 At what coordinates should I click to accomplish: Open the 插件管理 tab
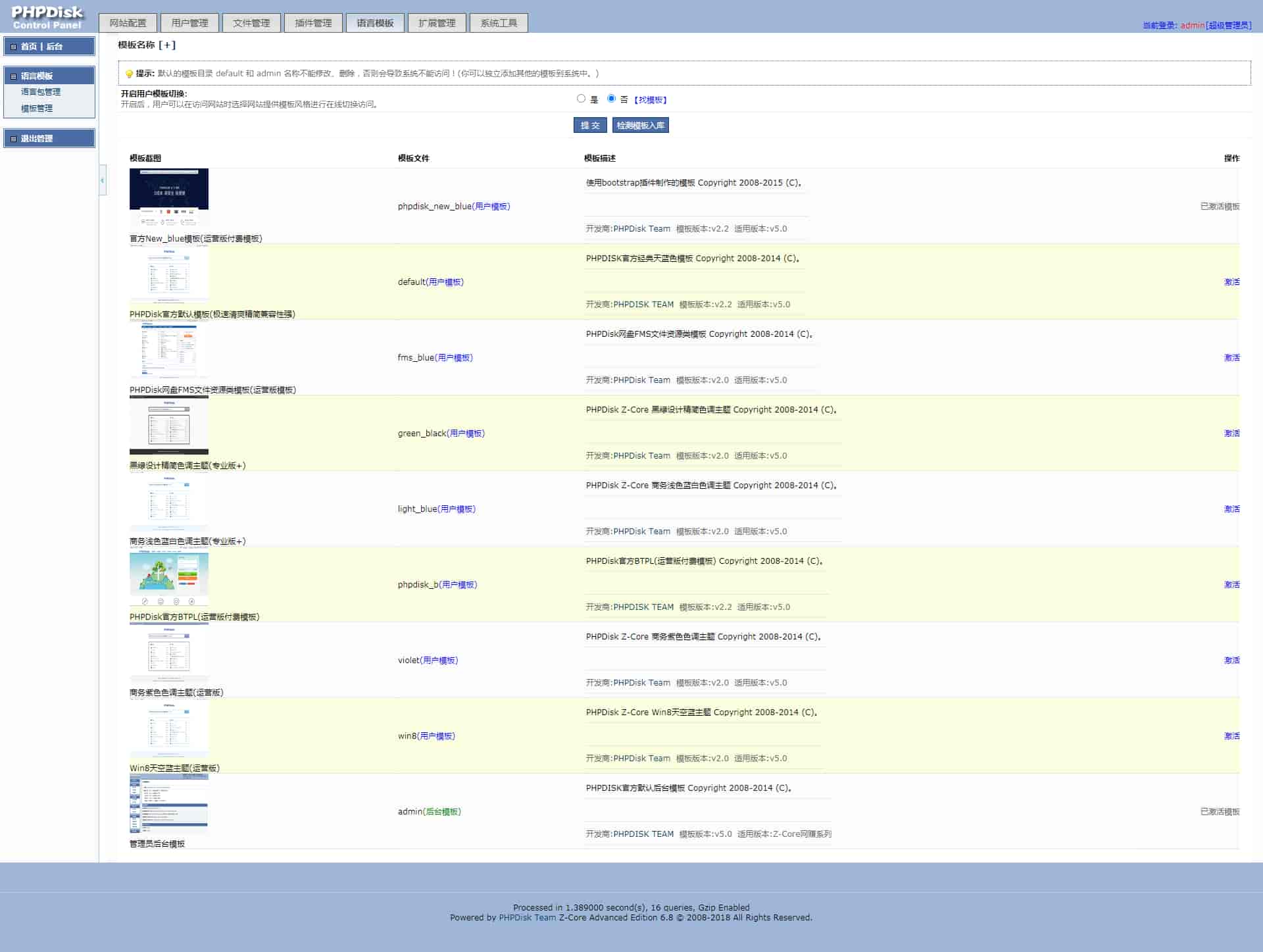[x=313, y=23]
